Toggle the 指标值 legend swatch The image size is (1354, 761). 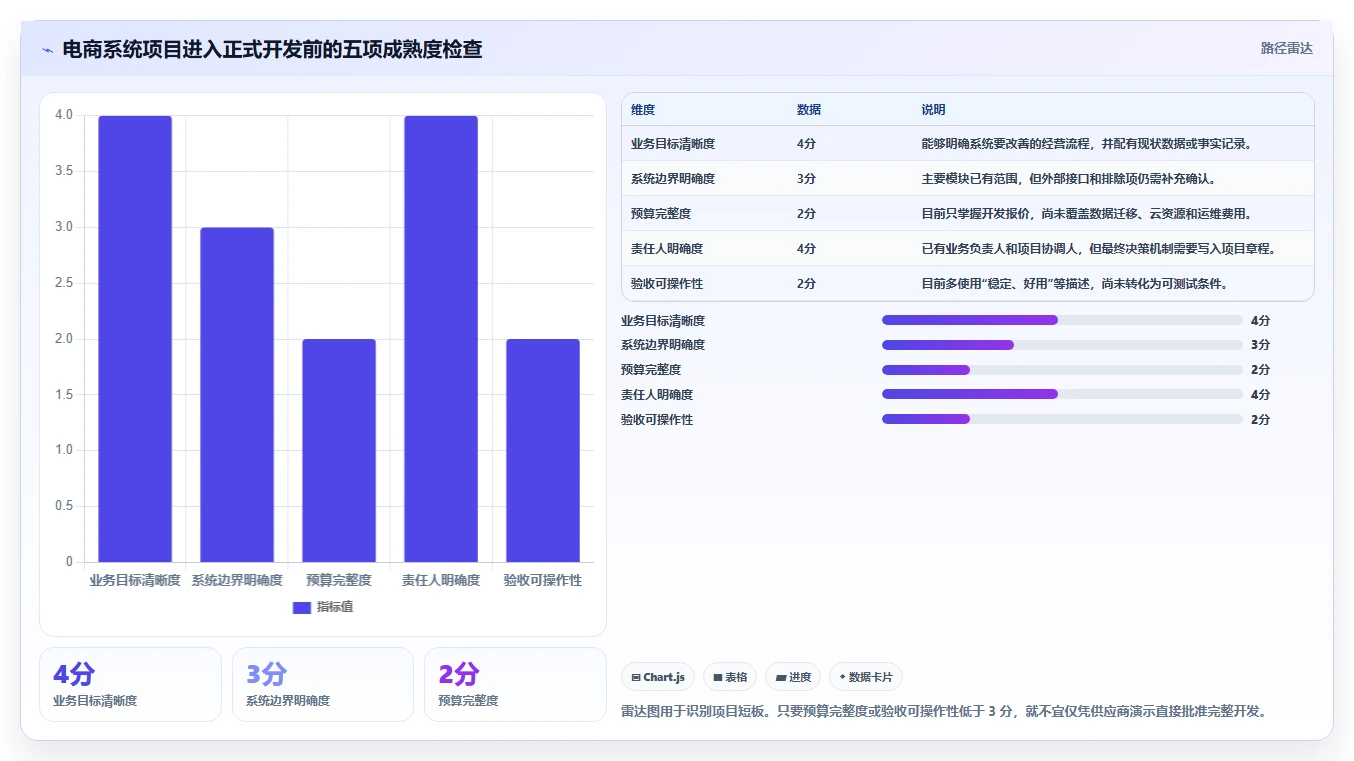tap(302, 607)
